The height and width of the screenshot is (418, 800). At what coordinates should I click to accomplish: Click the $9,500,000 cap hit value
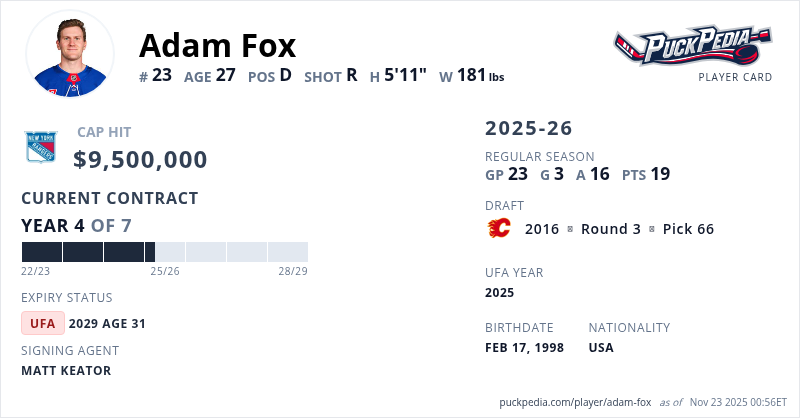click(x=140, y=160)
